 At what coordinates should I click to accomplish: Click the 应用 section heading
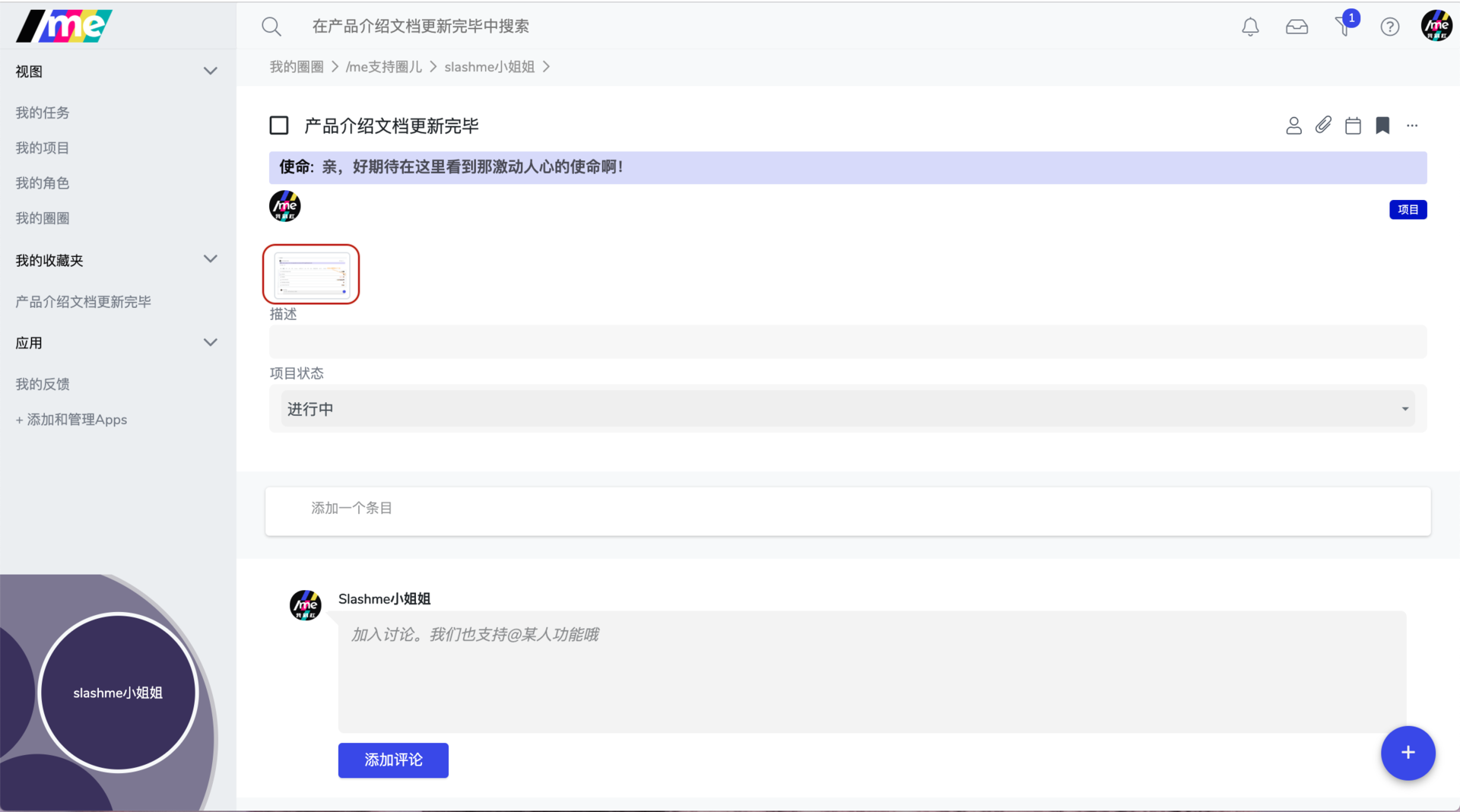[x=29, y=343]
